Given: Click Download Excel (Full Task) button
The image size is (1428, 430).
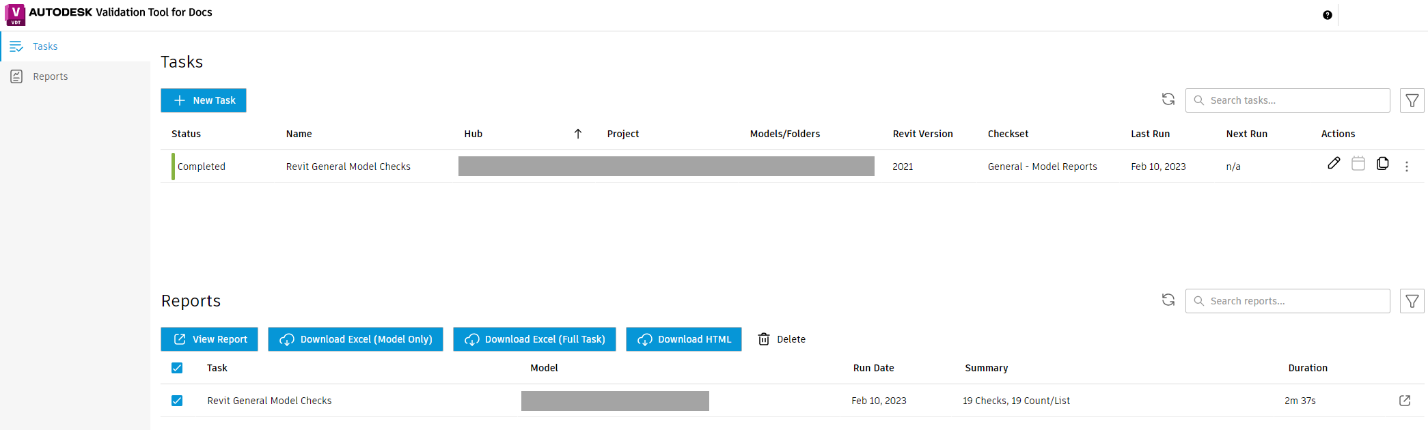Looking at the screenshot, I should point(535,339).
